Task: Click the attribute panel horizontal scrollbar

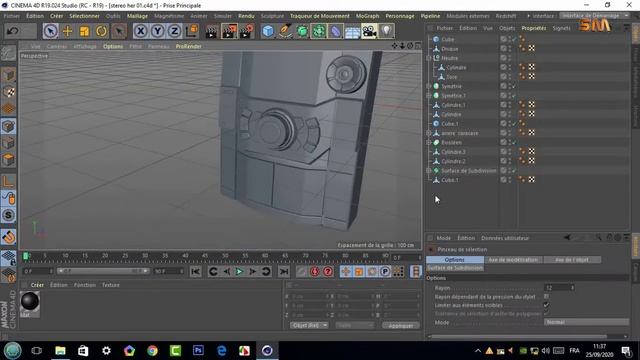Action: [519, 336]
